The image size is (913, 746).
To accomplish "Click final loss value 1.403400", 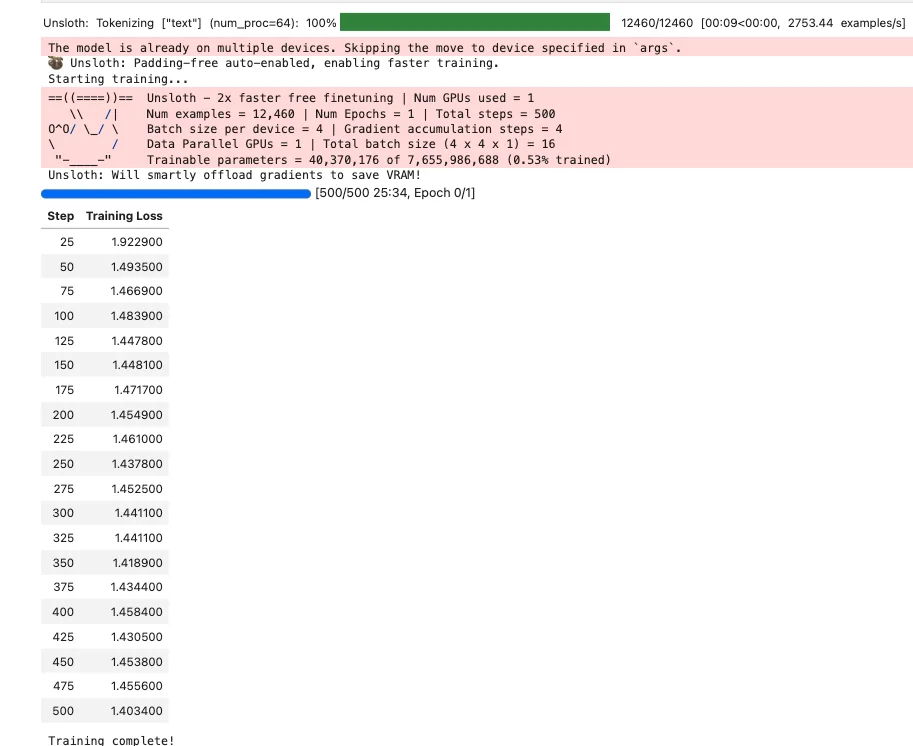I will pos(137,711).
